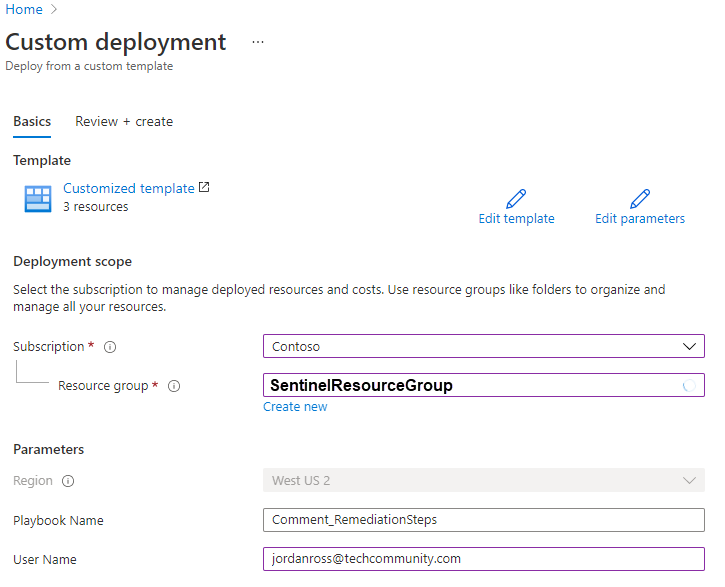This screenshot has height=587, width=725.
Task: Click info icon beside Resource group
Action: pyautogui.click(x=174, y=386)
